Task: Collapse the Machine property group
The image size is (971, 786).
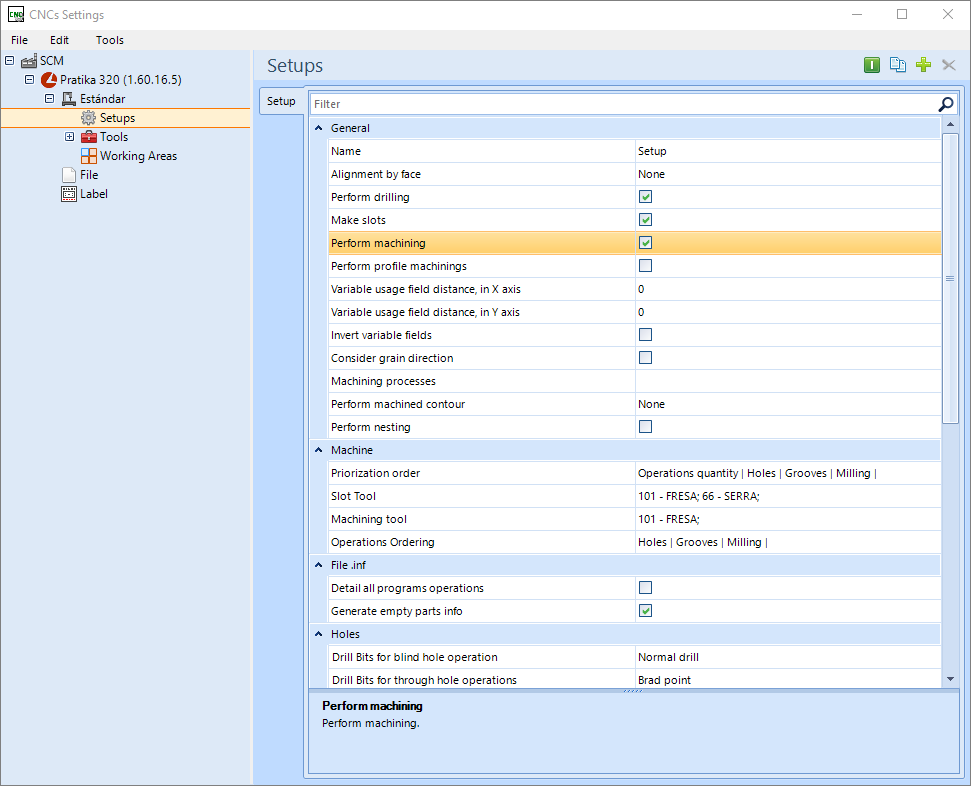Action: coord(319,450)
